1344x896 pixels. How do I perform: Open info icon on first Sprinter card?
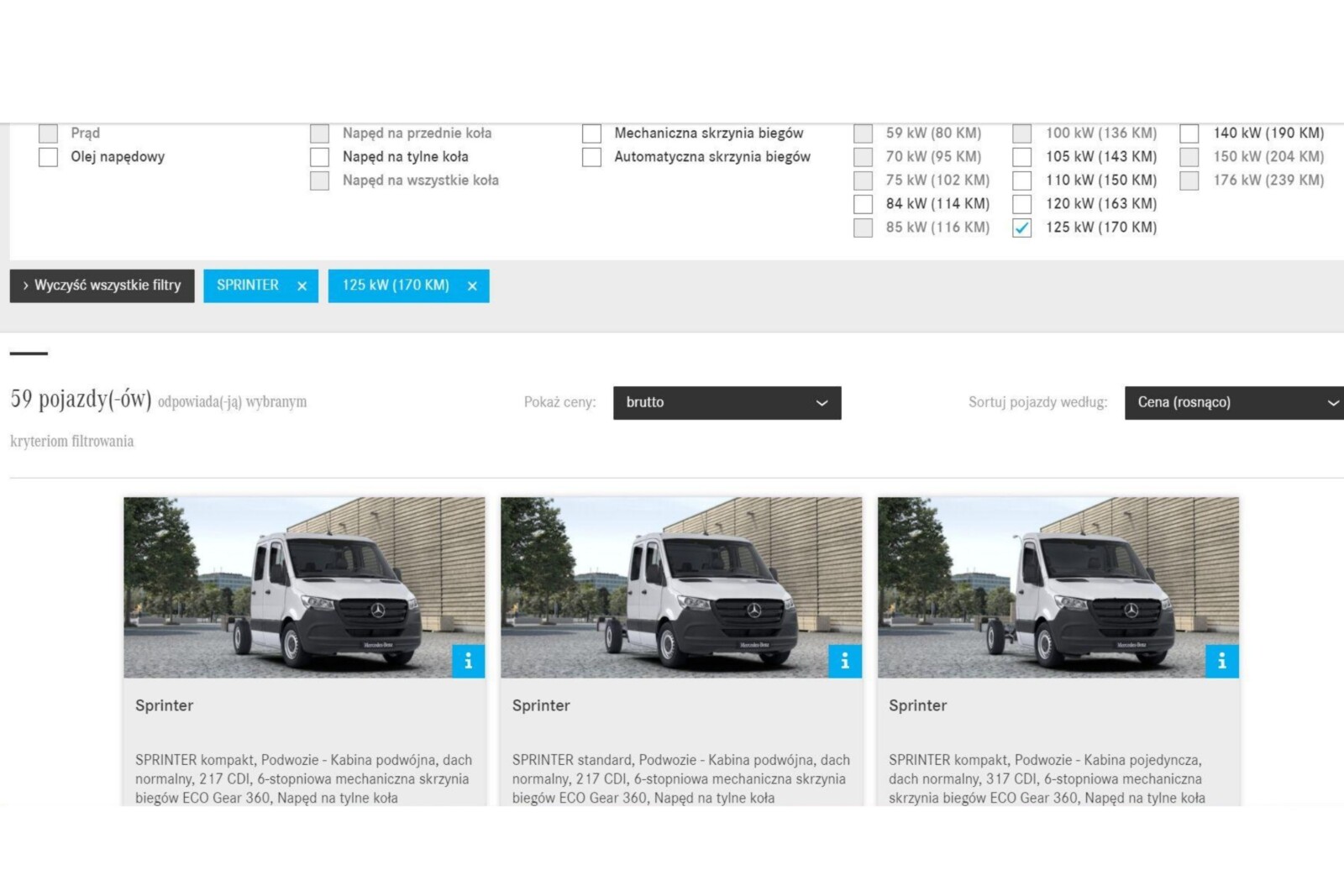pyautogui.click(x=468, y=662)
